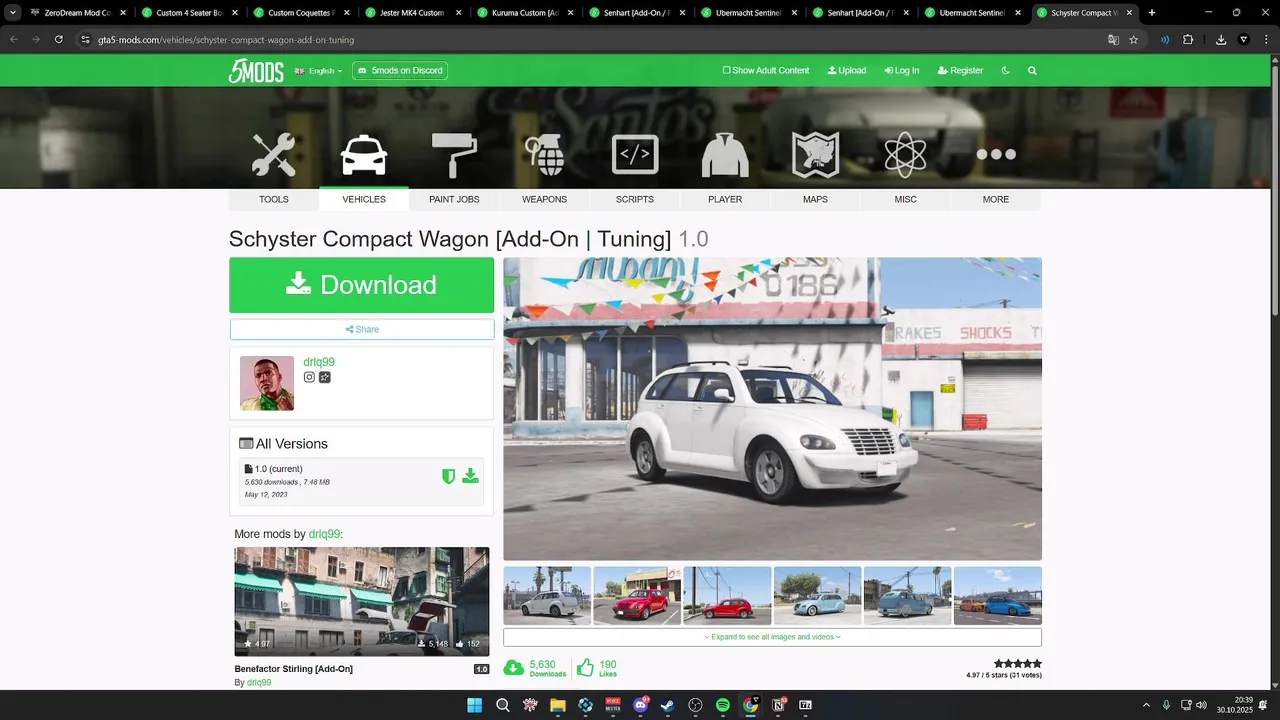Click the big green Download button
Screen dimensions: 1280x720
click(x=361, y=285)
